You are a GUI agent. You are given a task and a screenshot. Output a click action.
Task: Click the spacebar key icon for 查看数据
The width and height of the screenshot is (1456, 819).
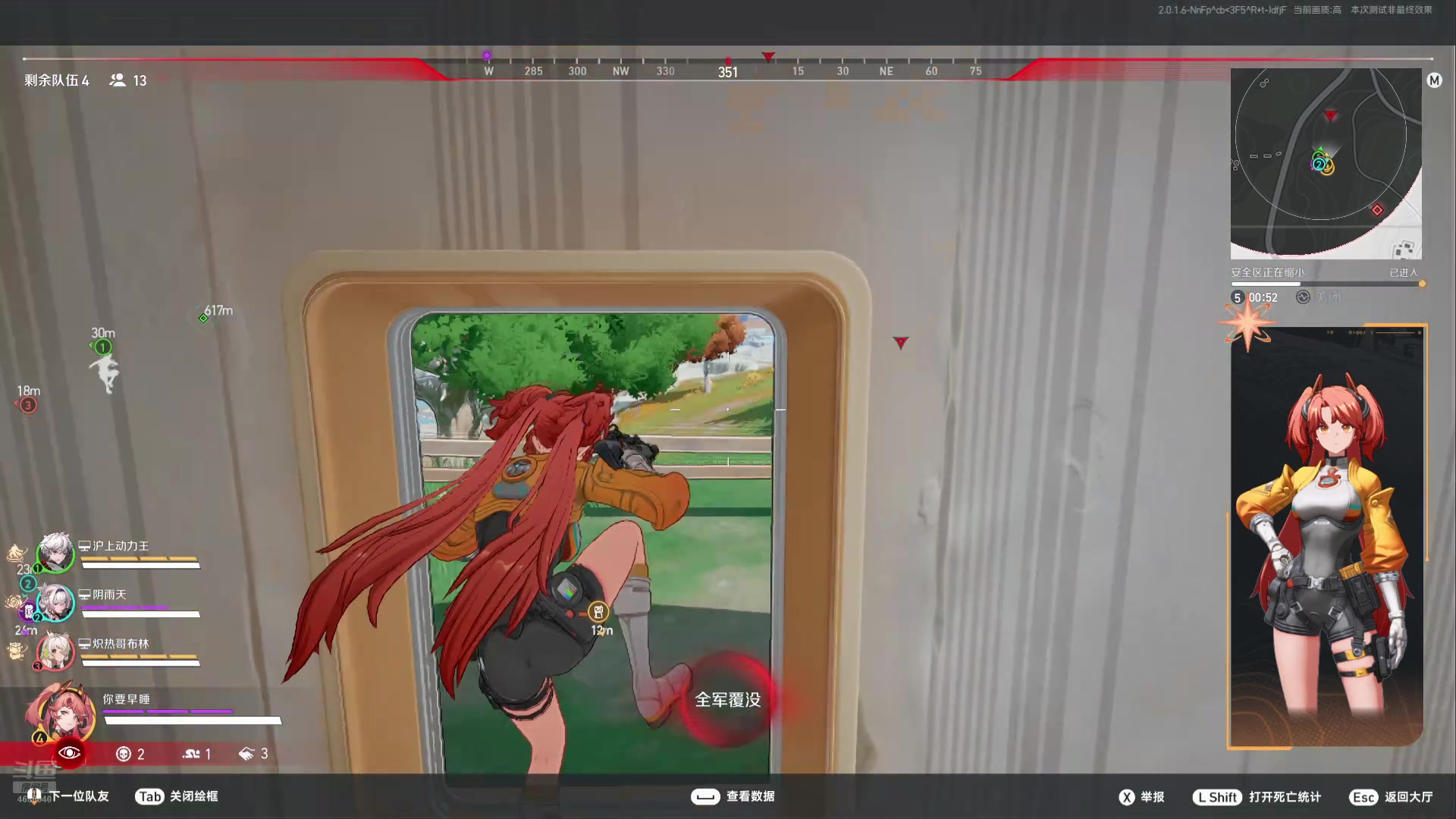(705, 796)
